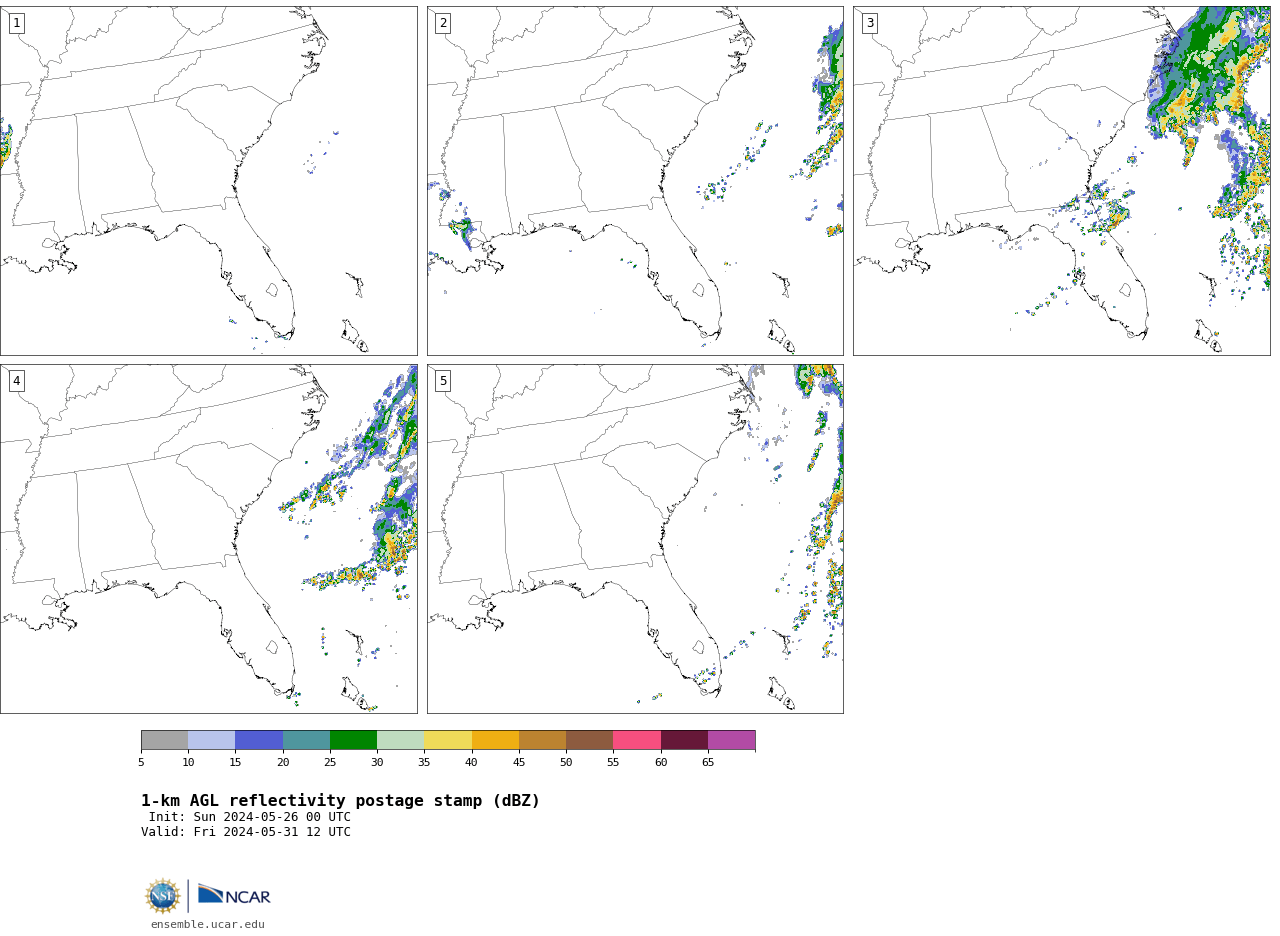Select the dark green 25-30 dBZ swatch
Image resolution: width=1280 pixels, height=936 pixels.
coord(353,740)
